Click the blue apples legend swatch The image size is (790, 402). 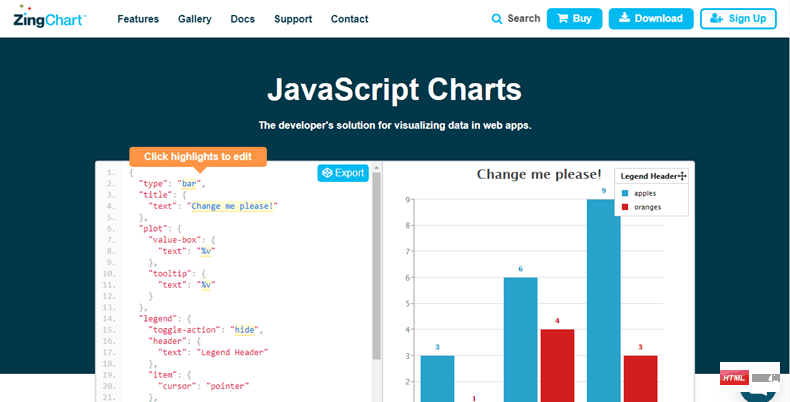click(x=625, y=193)
